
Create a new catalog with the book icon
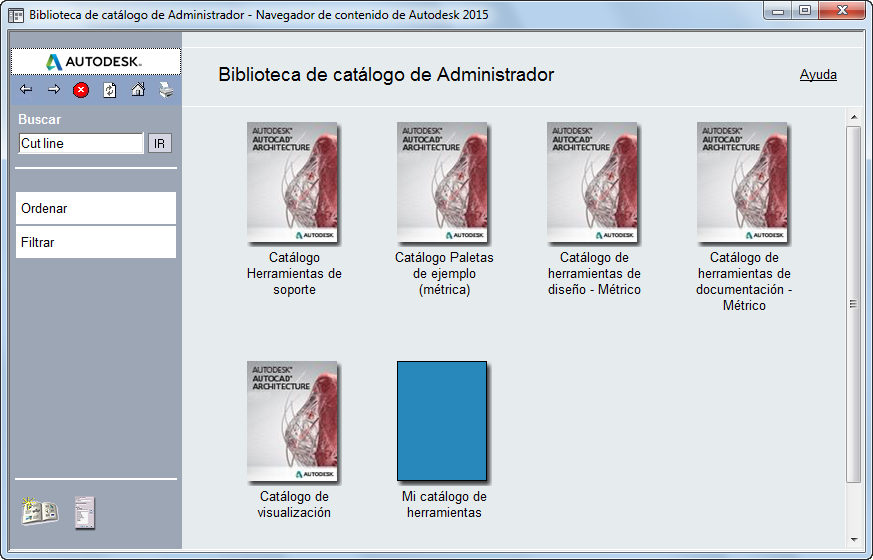(x=40, y=511)
